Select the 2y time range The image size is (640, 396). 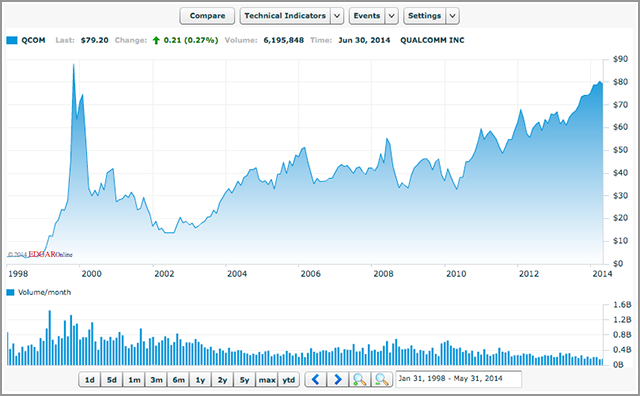point(222,380)
